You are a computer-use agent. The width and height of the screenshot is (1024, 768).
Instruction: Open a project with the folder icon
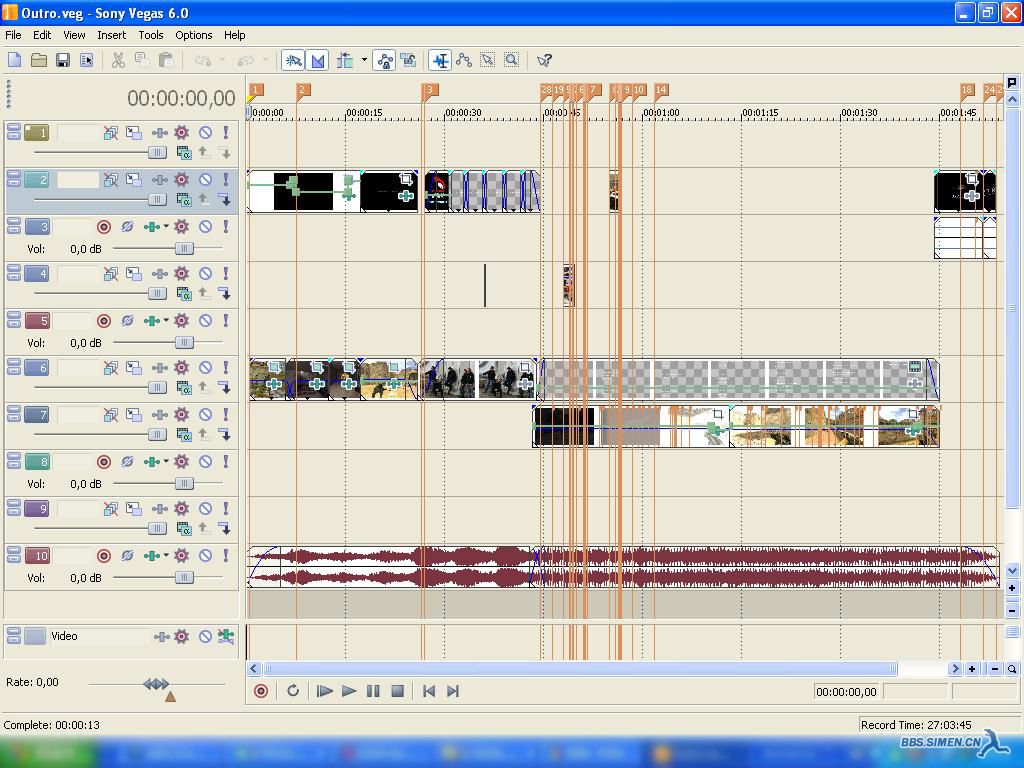coord(39,61)
